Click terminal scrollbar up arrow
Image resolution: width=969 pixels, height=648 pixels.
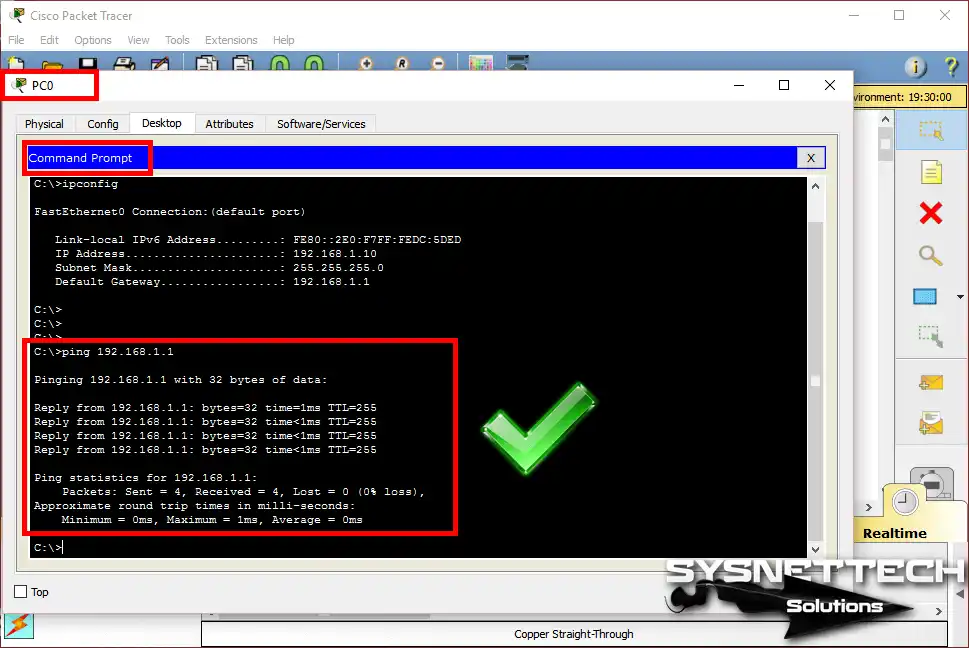click(815, 186)
